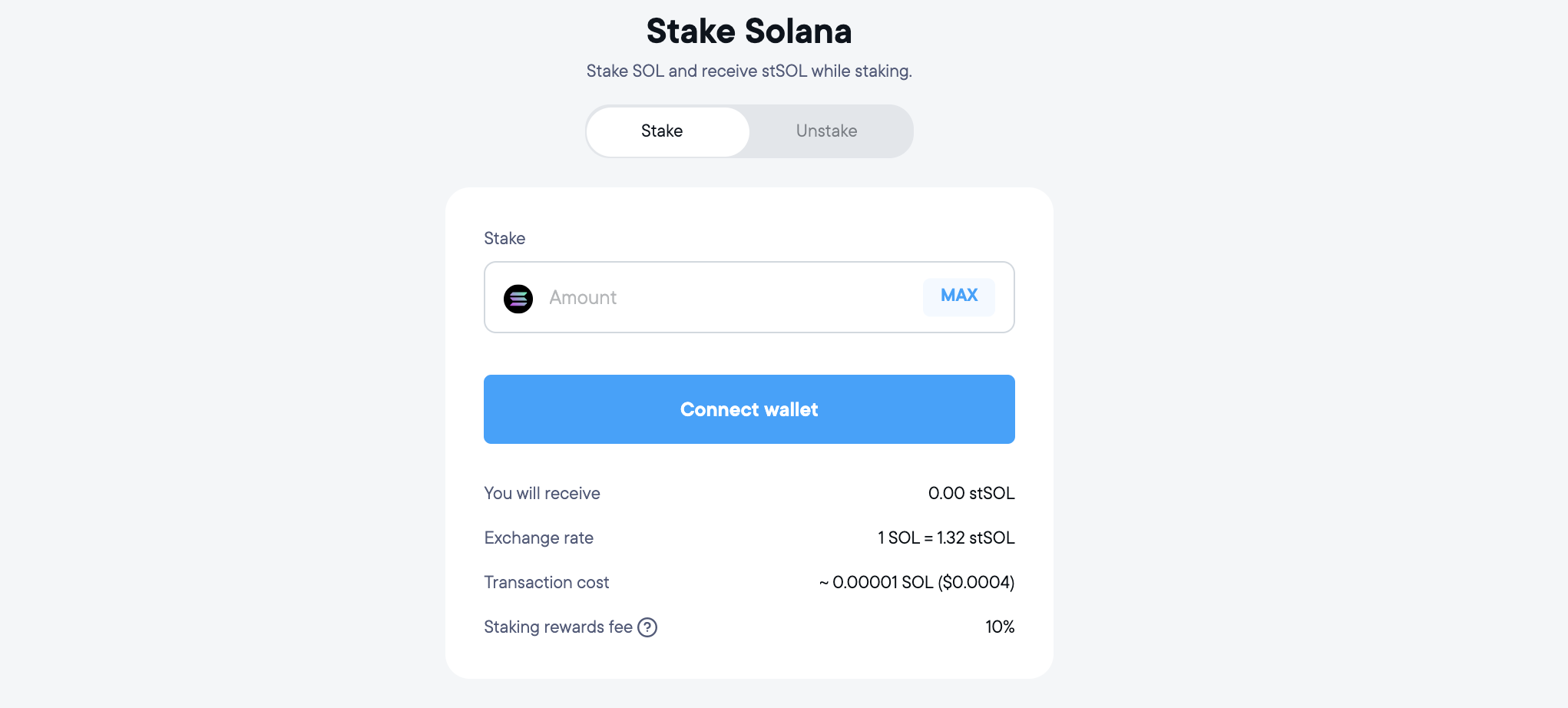The image size is (1568, 708).
Task: Click empty space inside the white staking card
Action: (x=749, y=354)
